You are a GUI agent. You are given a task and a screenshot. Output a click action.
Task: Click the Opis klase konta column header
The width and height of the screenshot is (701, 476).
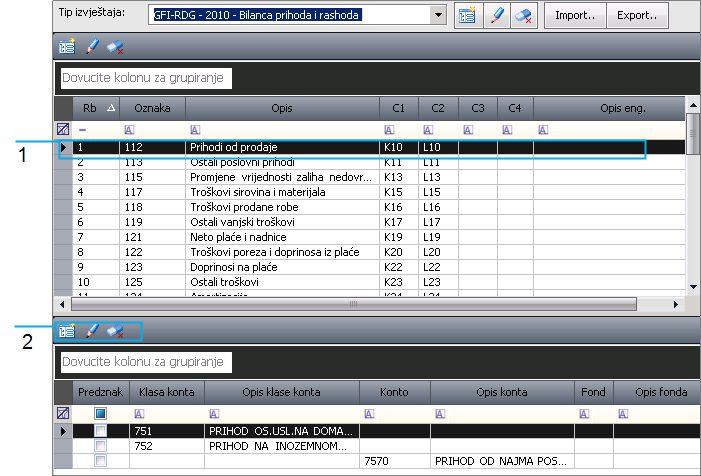click(282, 392)
